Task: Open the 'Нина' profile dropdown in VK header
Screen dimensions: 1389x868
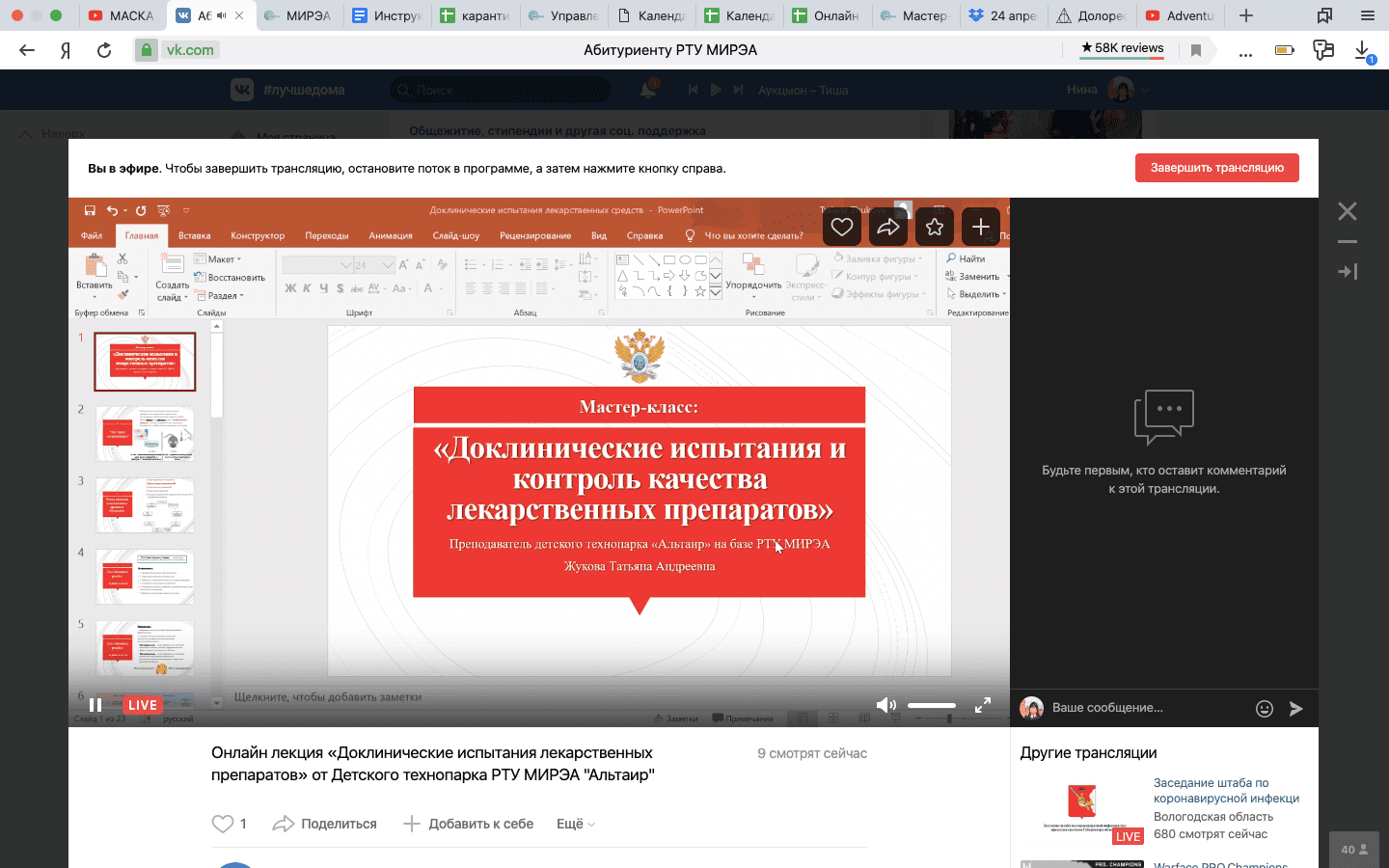Action: click(1107, 90)
